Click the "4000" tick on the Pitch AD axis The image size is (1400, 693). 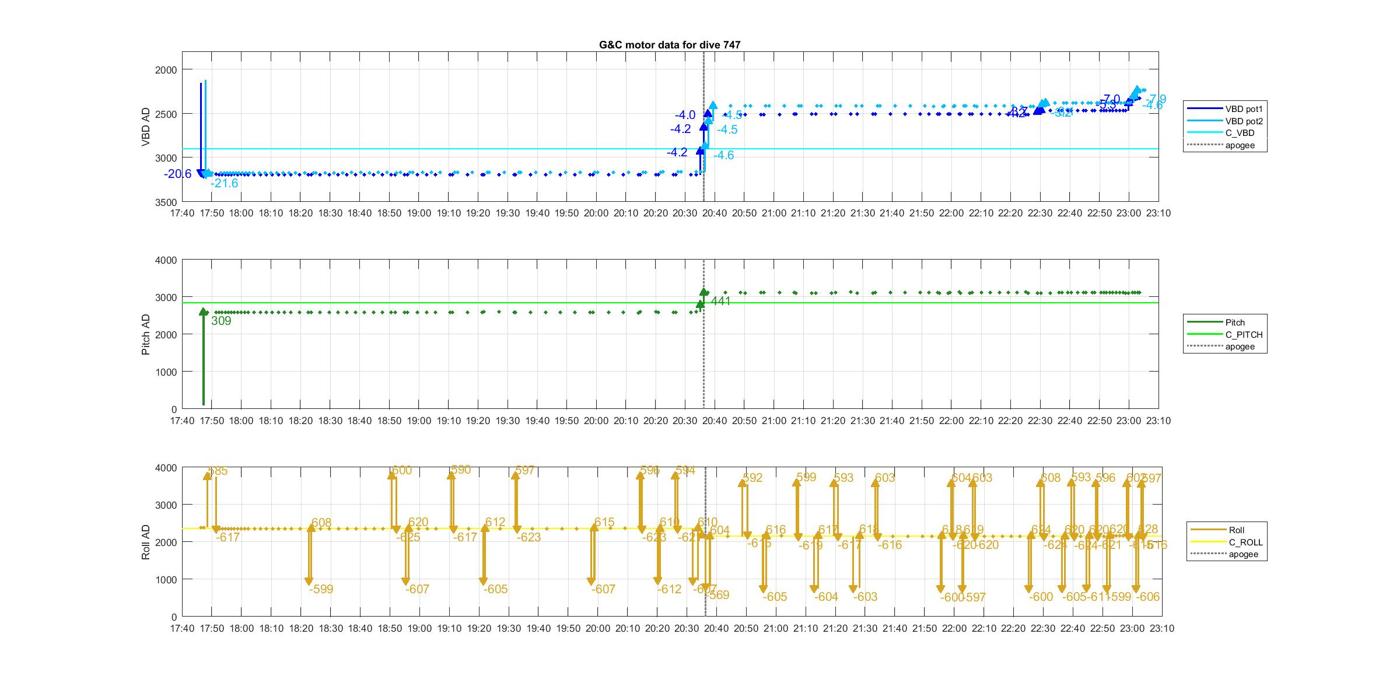[166, 261]
